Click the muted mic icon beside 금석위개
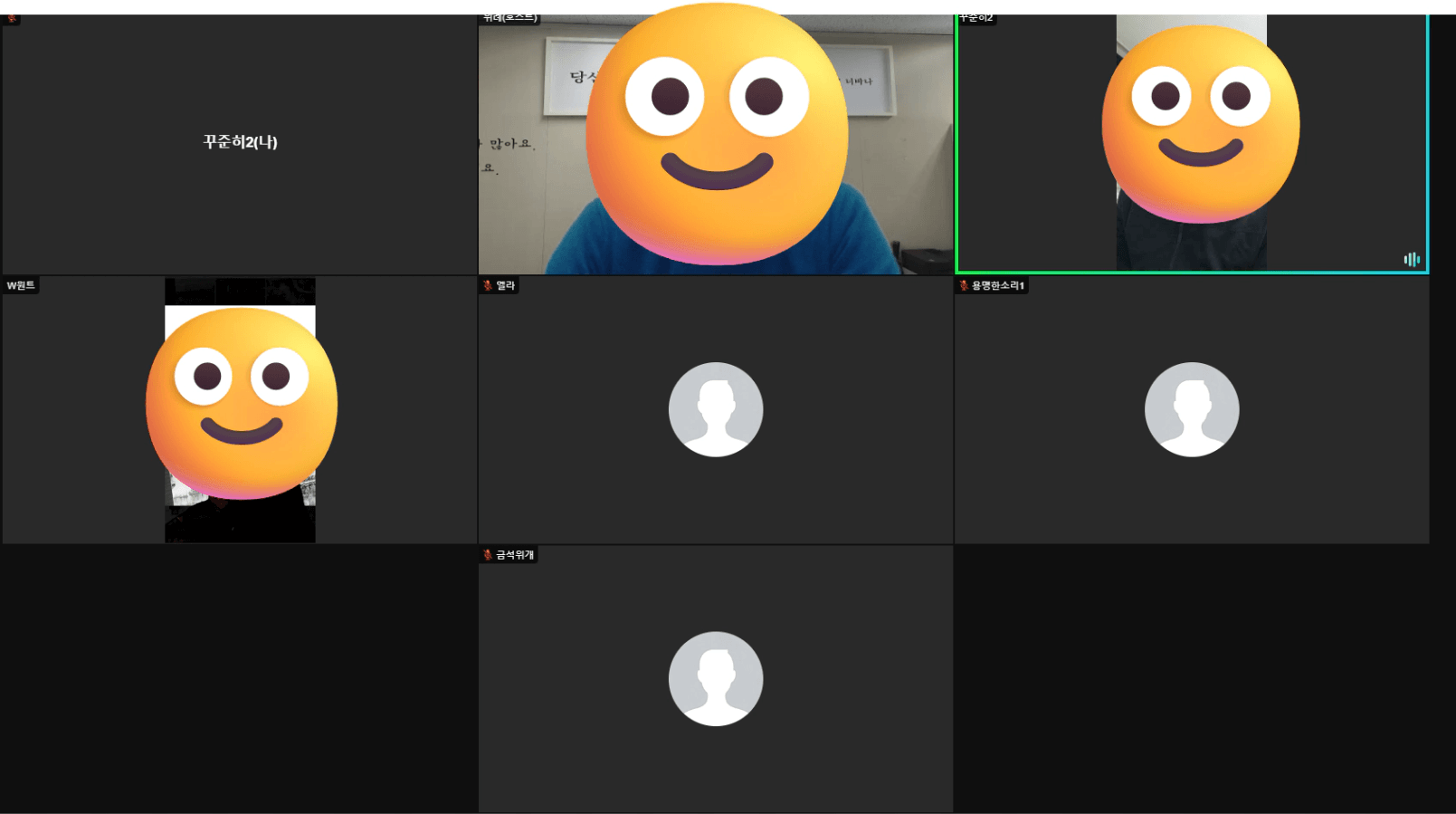Image resolution: width=1456 pixels, height=814 pixels. pos(488,555)
